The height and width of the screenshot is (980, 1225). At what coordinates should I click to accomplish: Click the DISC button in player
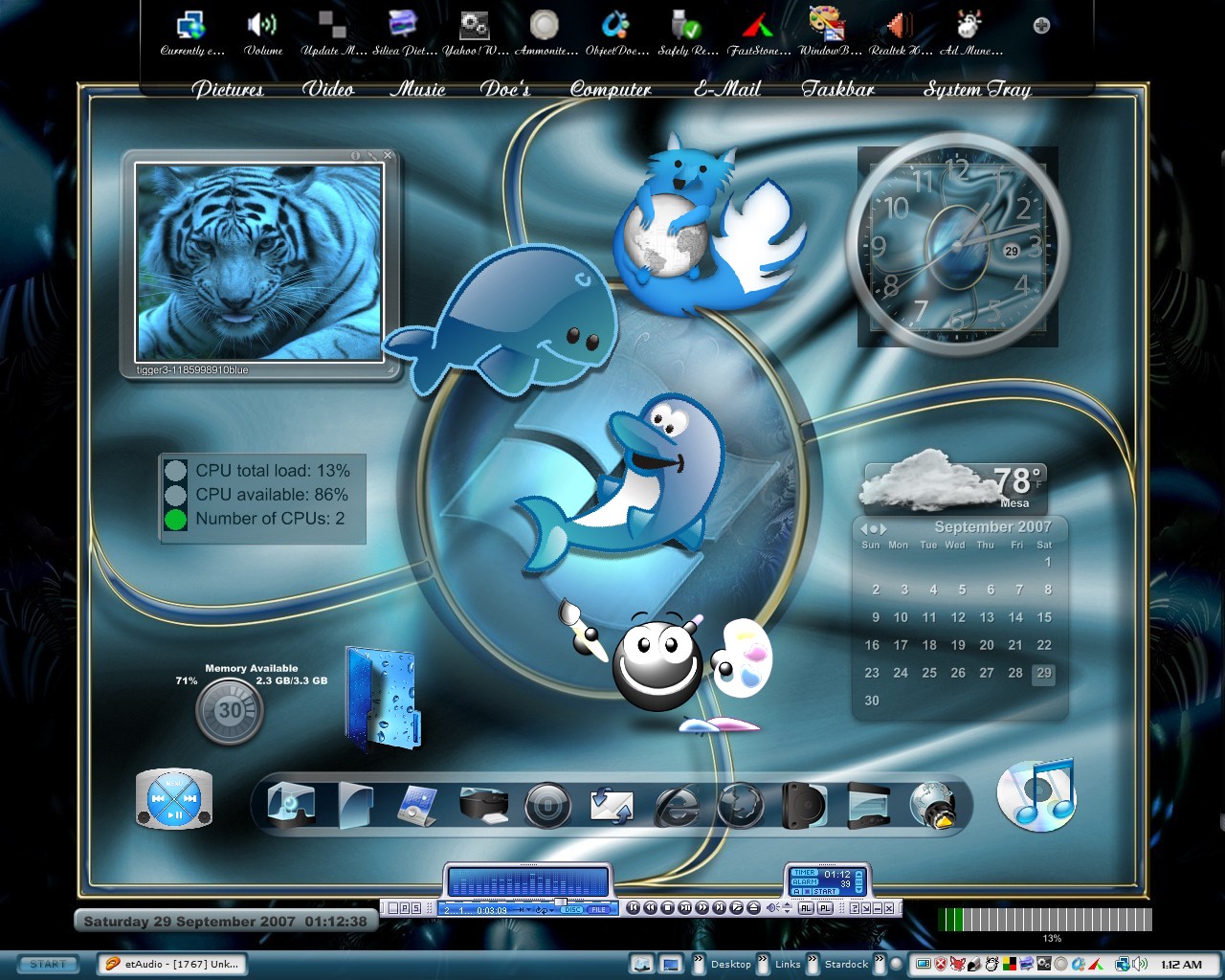(x=573, y=909)
